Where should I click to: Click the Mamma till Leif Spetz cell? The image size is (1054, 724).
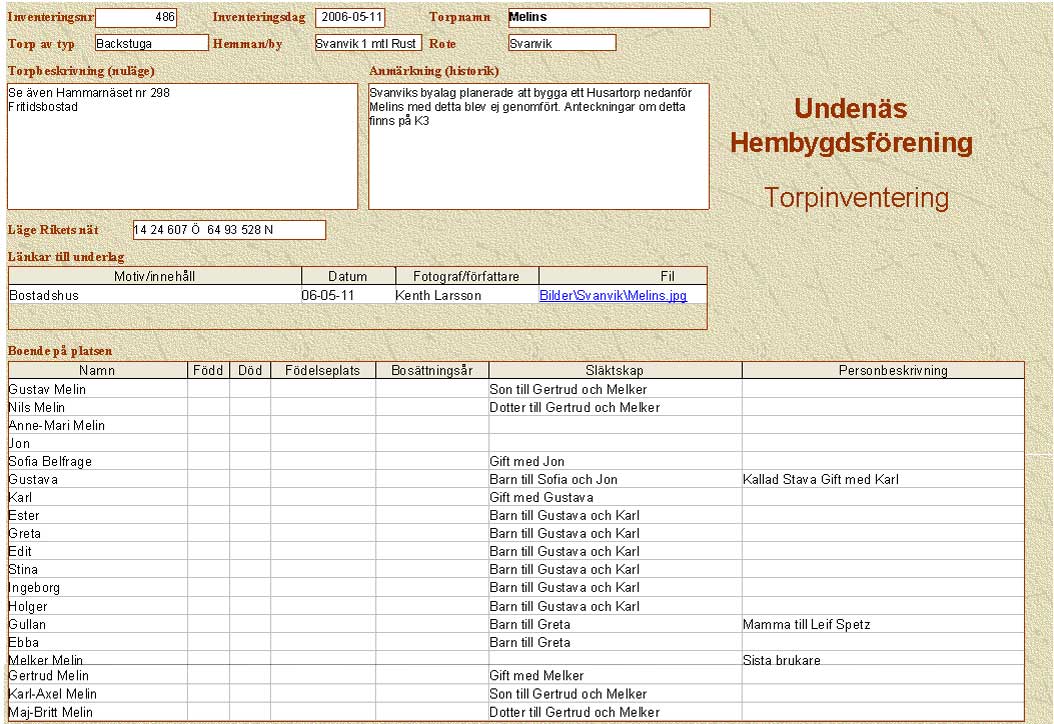point(806,624)
